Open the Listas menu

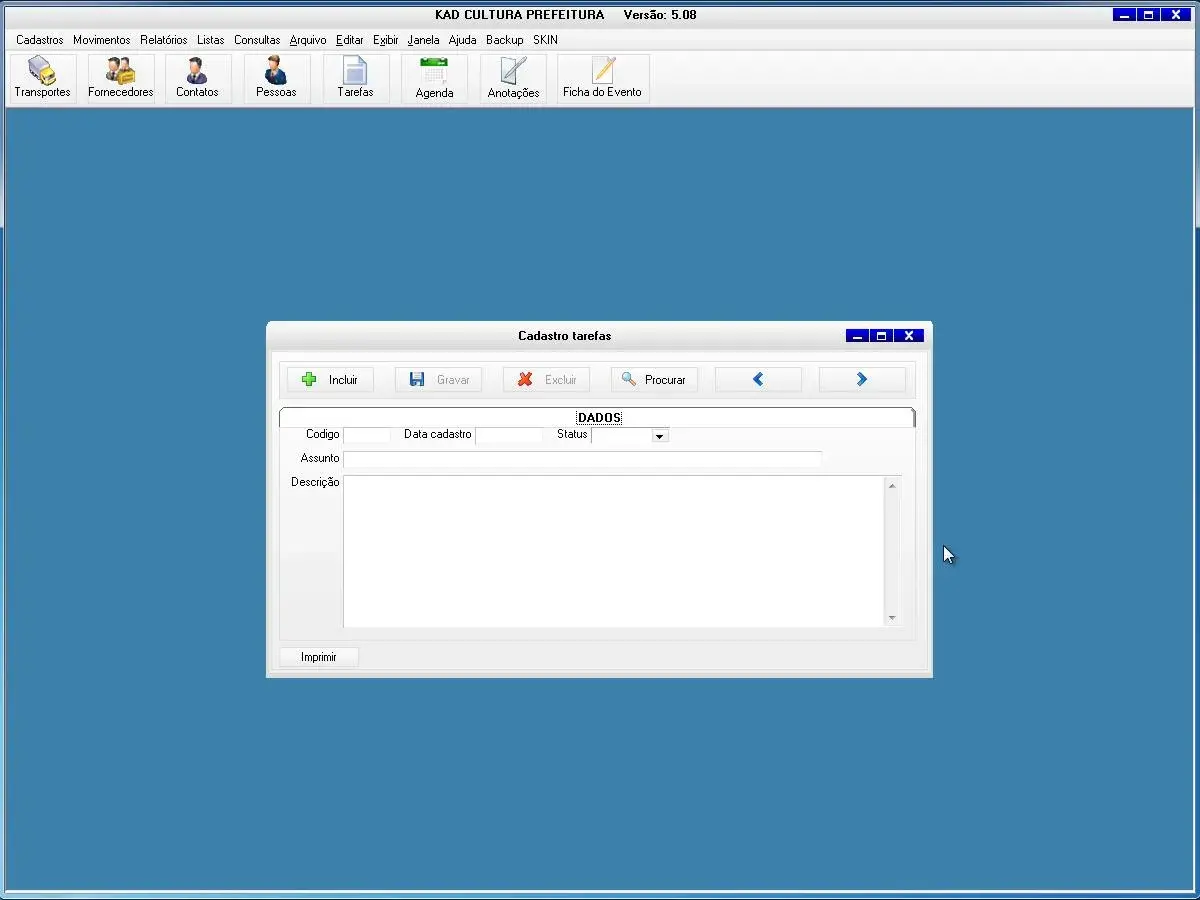click(211, 40)
